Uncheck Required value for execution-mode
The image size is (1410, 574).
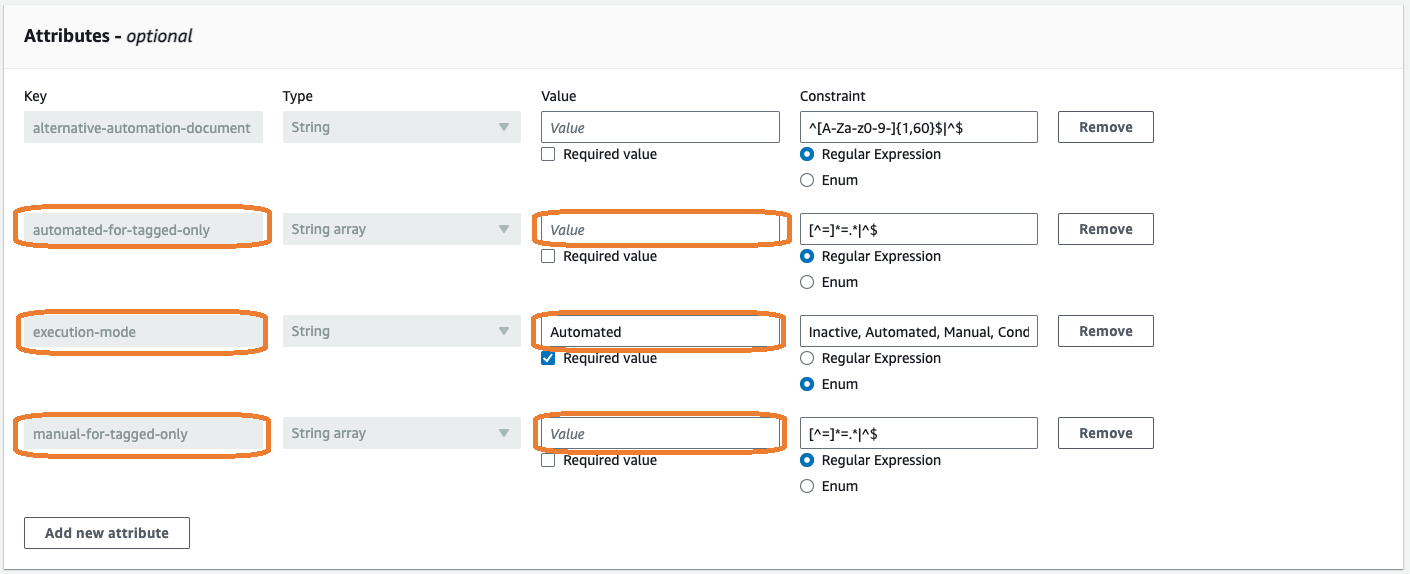click(x=548, y=359)
